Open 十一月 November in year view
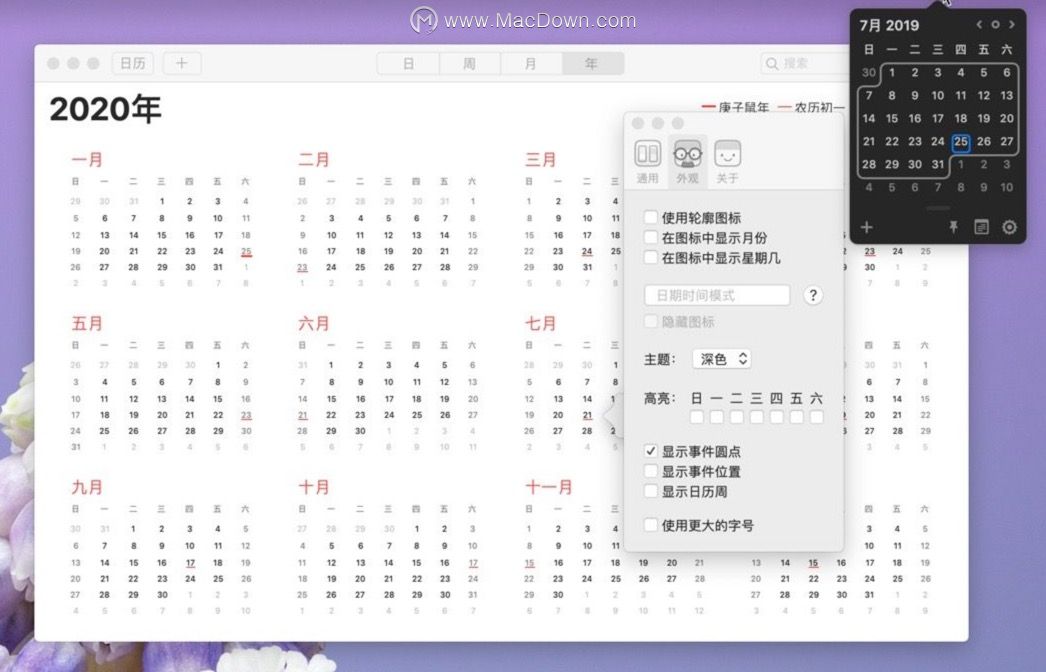 pos(549,486)
